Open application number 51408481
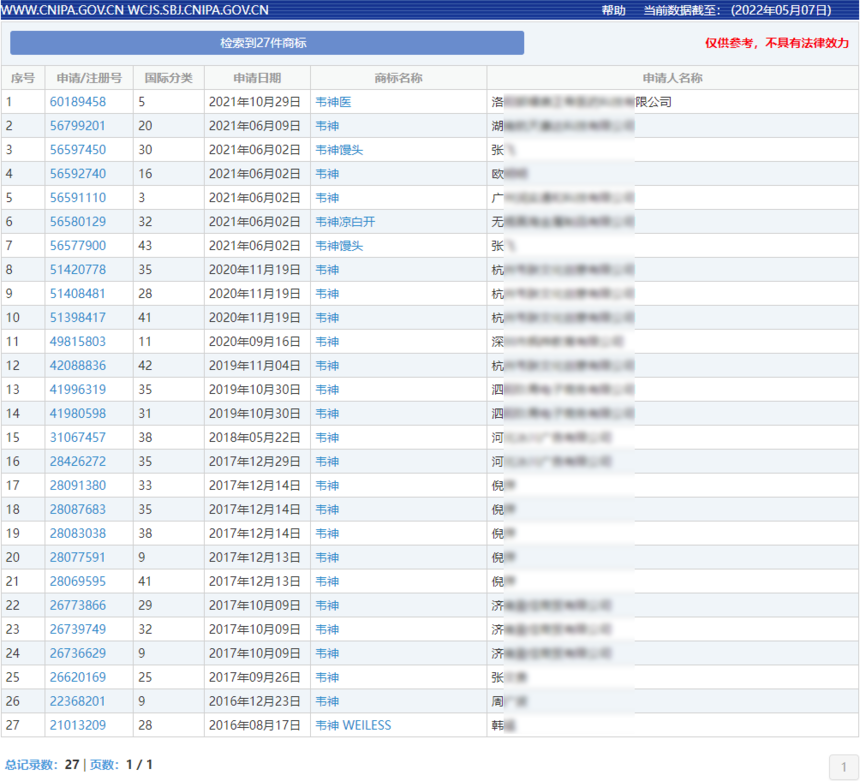Viewport: 860px width, 781px height. 77,293
